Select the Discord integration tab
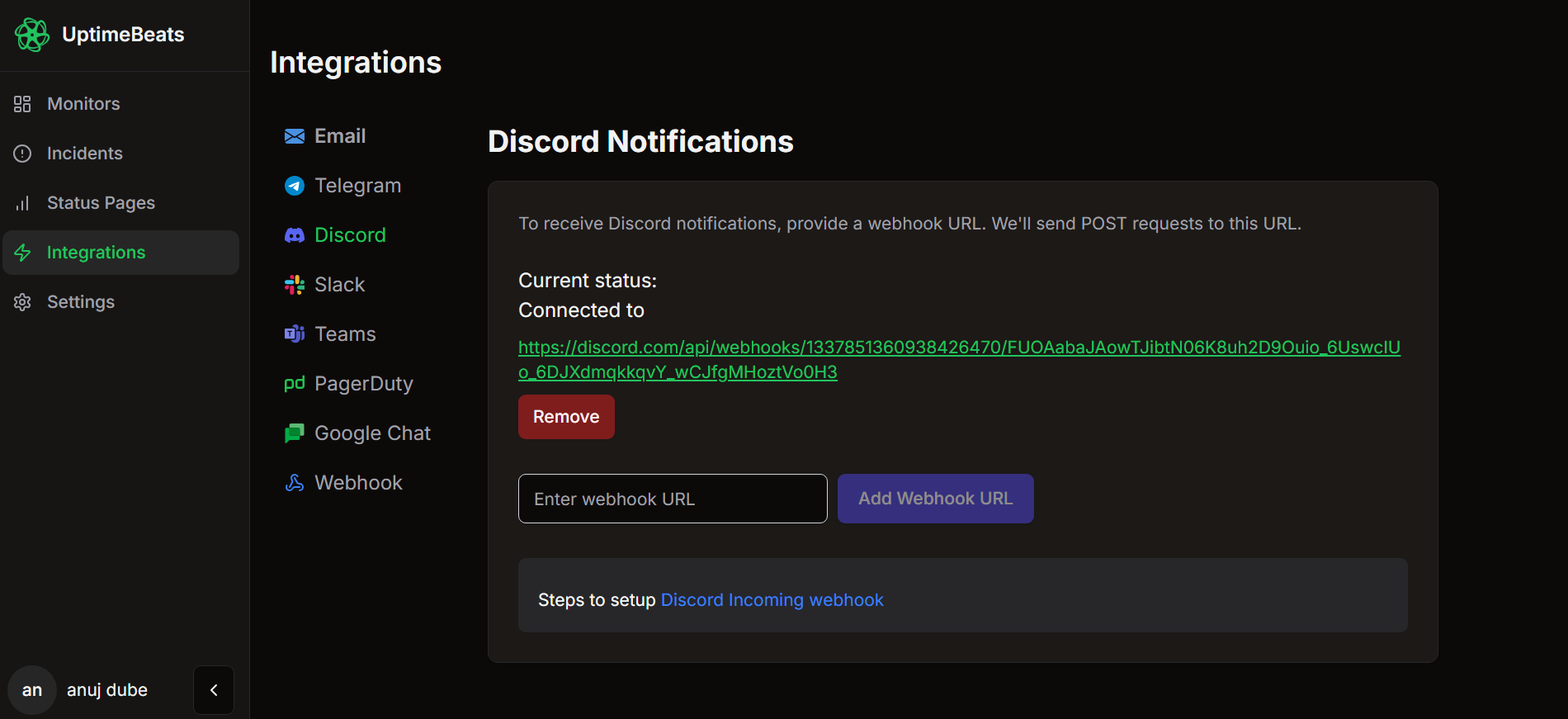Viewport: 1568px width, 719px height. click(x=350, y=235)
